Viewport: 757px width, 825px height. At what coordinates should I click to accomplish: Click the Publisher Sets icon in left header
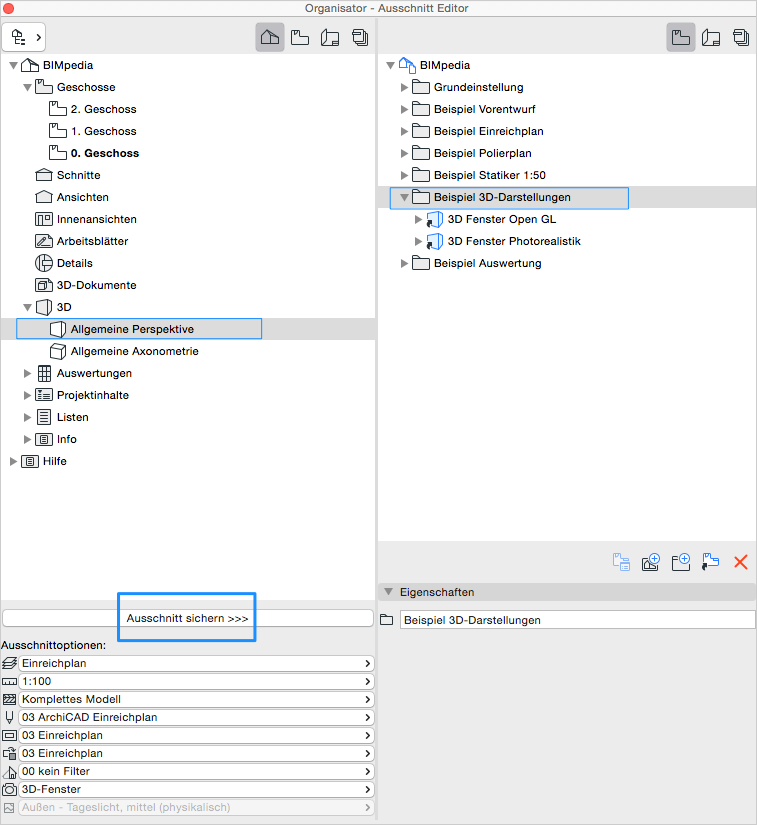(359, 37)
